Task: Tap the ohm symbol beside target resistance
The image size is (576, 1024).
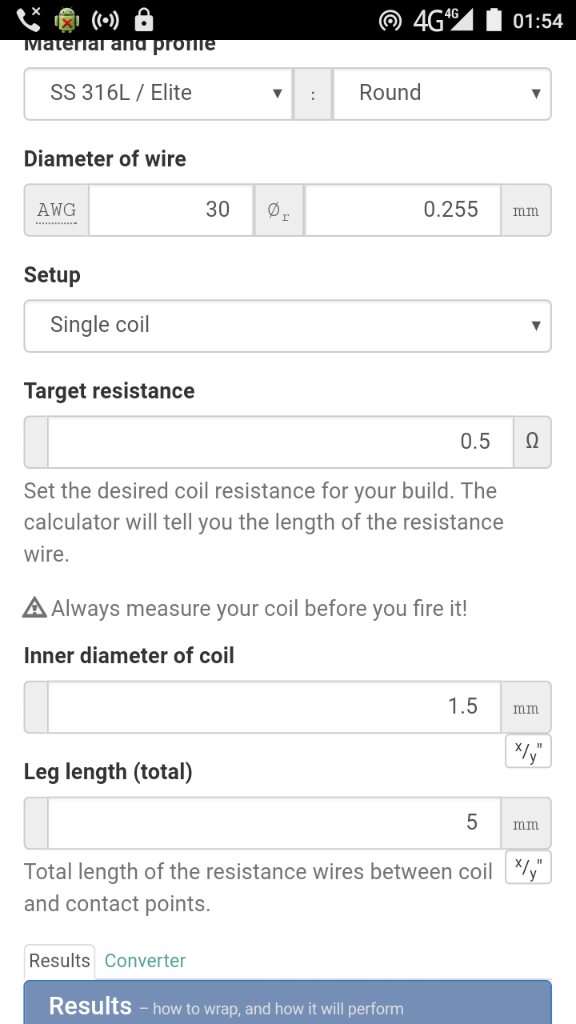Action: (532, 442)
